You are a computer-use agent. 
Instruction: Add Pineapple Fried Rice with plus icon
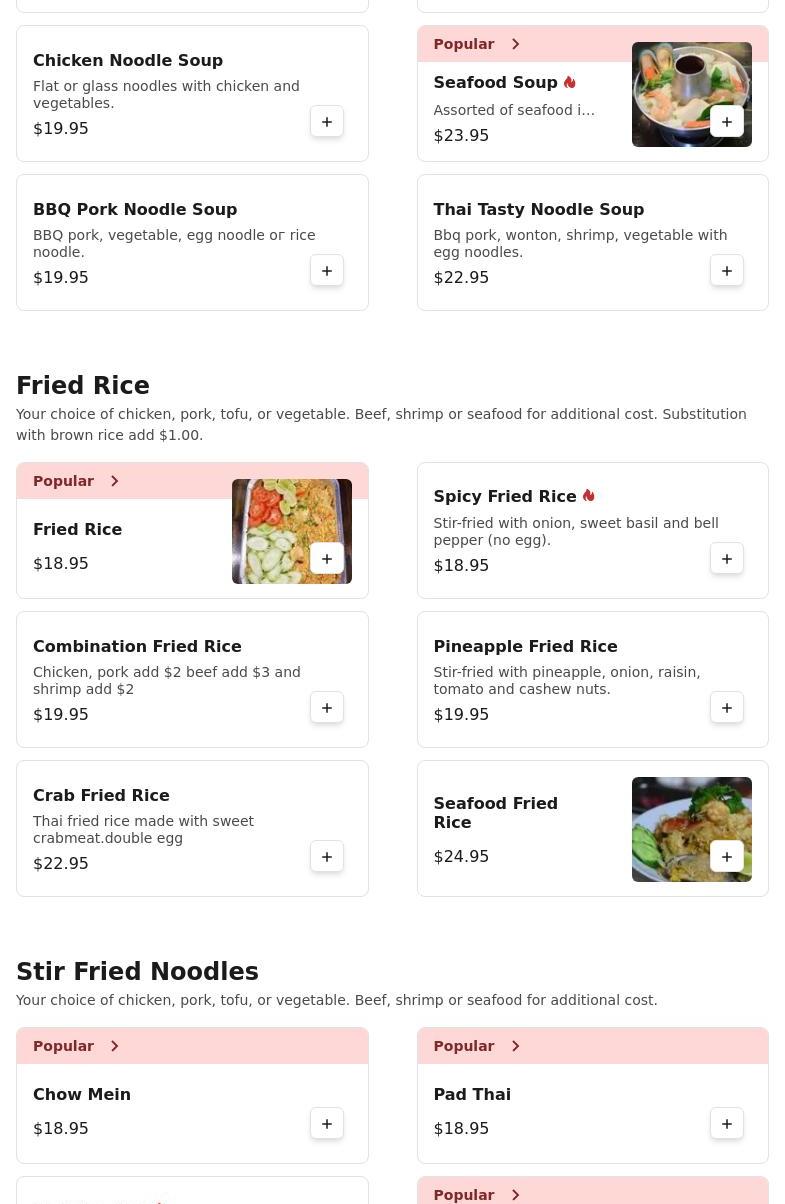click(727, 708)
